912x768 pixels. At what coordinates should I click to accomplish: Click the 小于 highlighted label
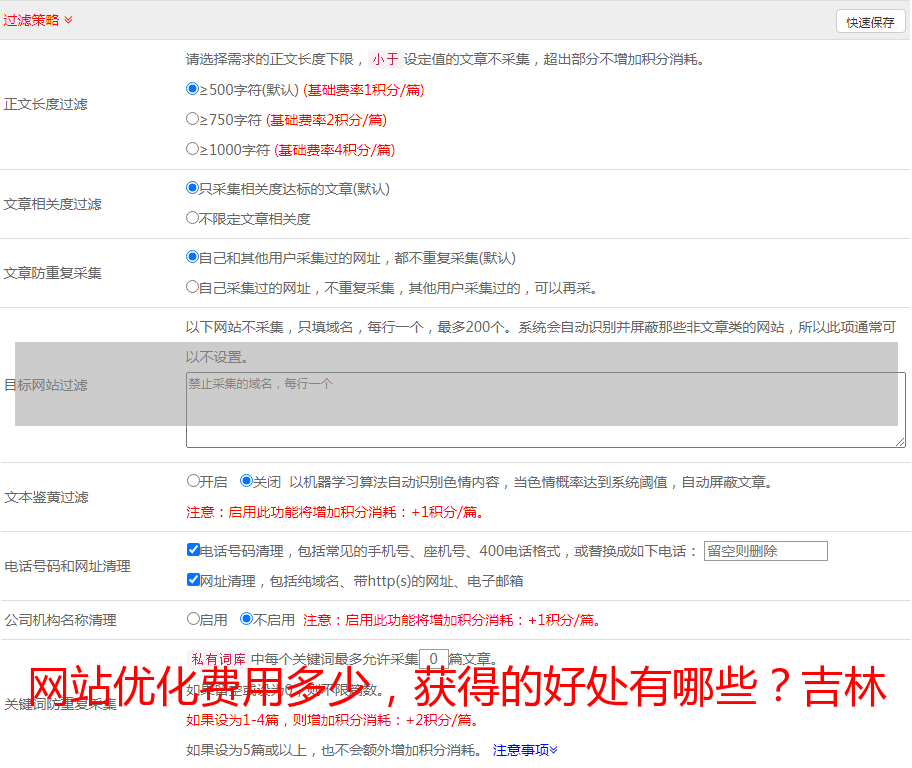coord(386,59)
